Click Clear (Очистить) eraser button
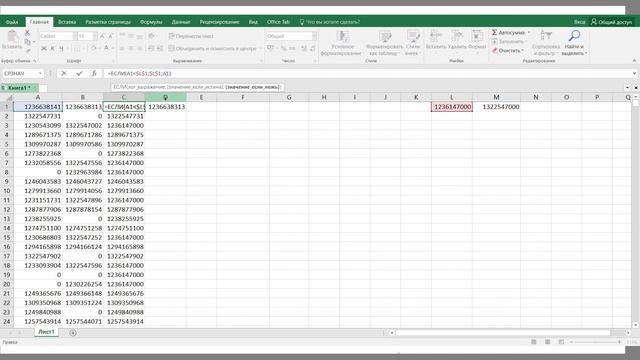Screen dimensions: 640x360 coord(507,51)
